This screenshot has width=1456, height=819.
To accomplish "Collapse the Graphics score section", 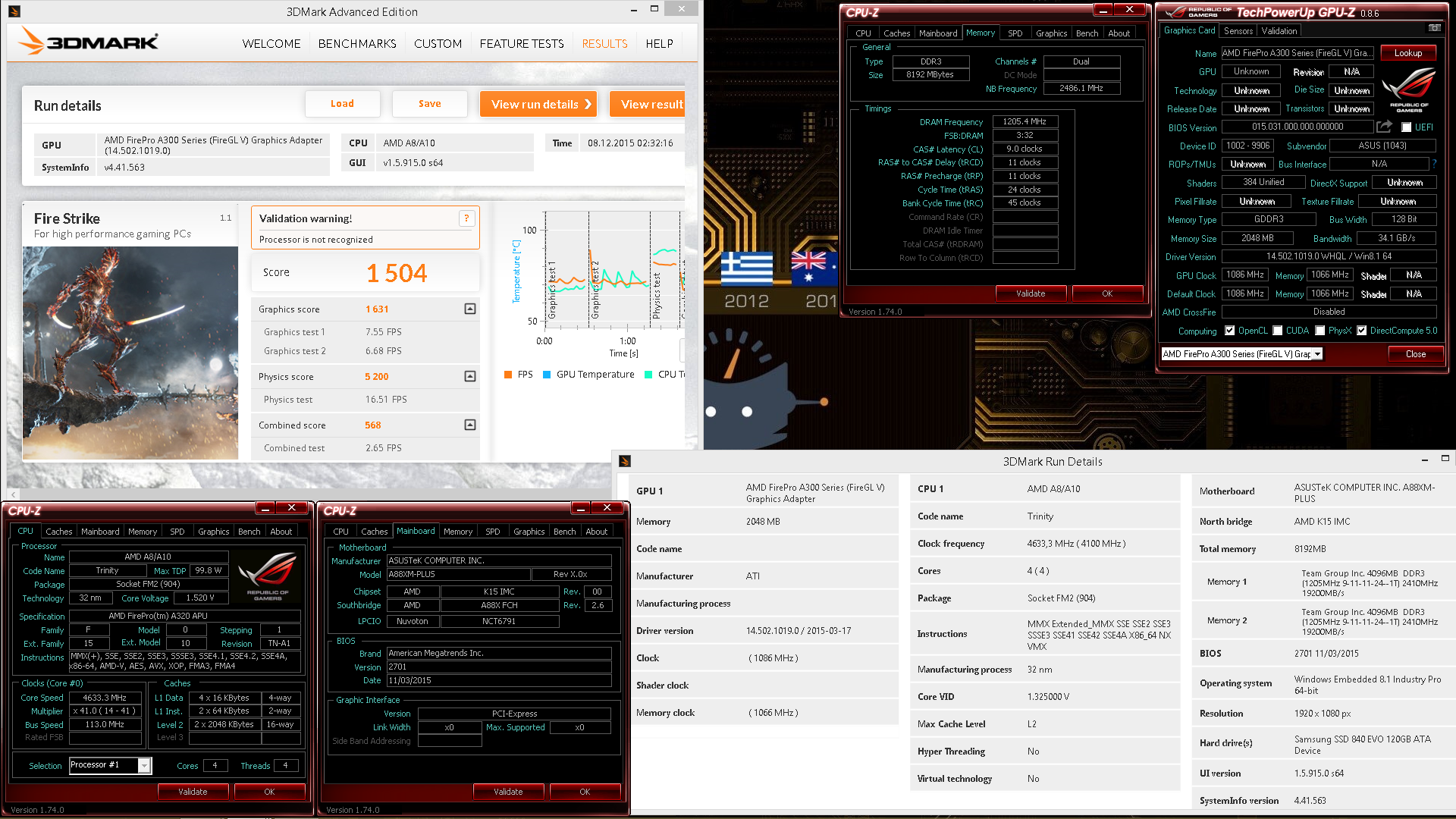I will click(x=470, y=309).
